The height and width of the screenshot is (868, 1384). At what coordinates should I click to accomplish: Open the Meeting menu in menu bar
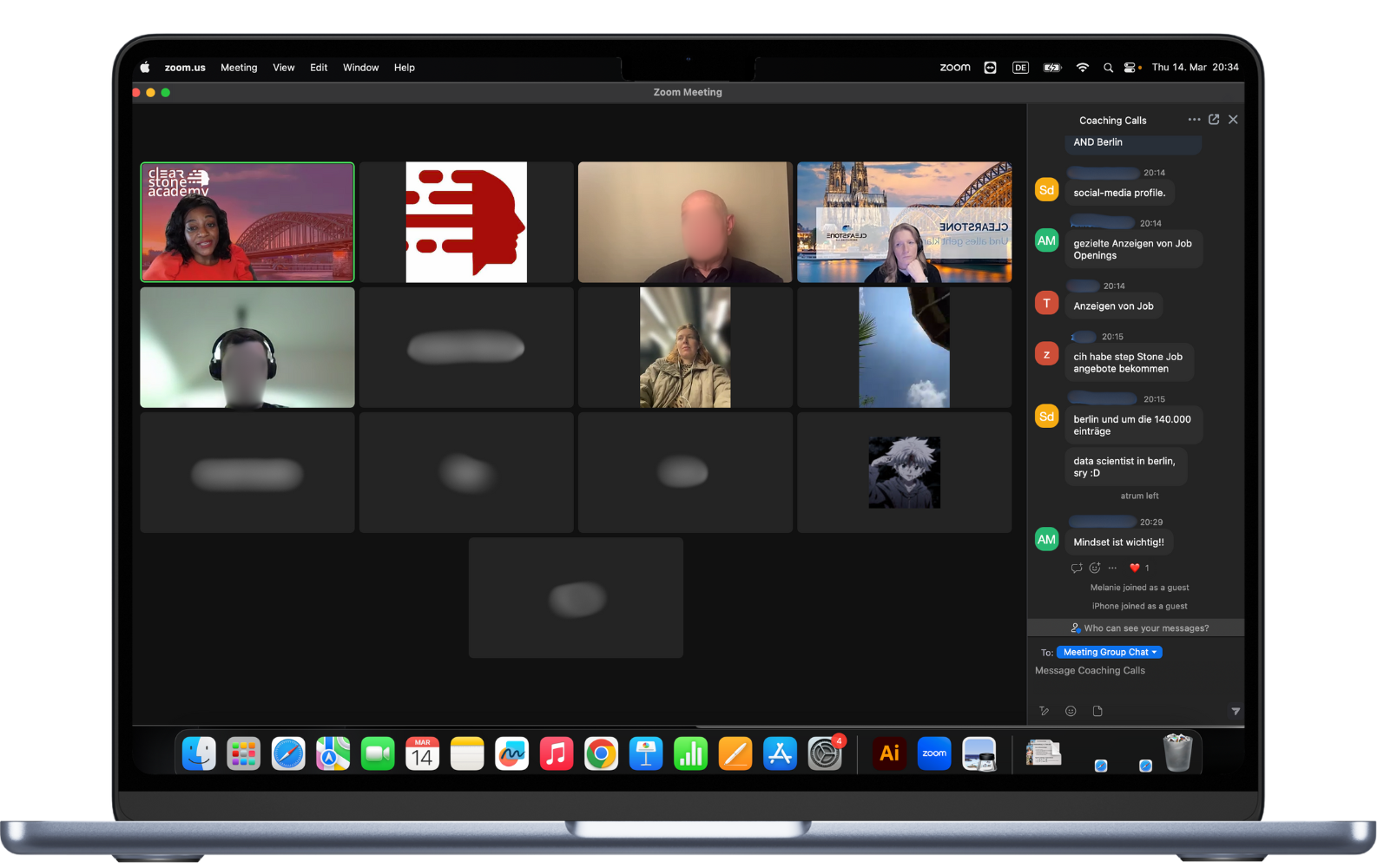[x=239, y=68]
